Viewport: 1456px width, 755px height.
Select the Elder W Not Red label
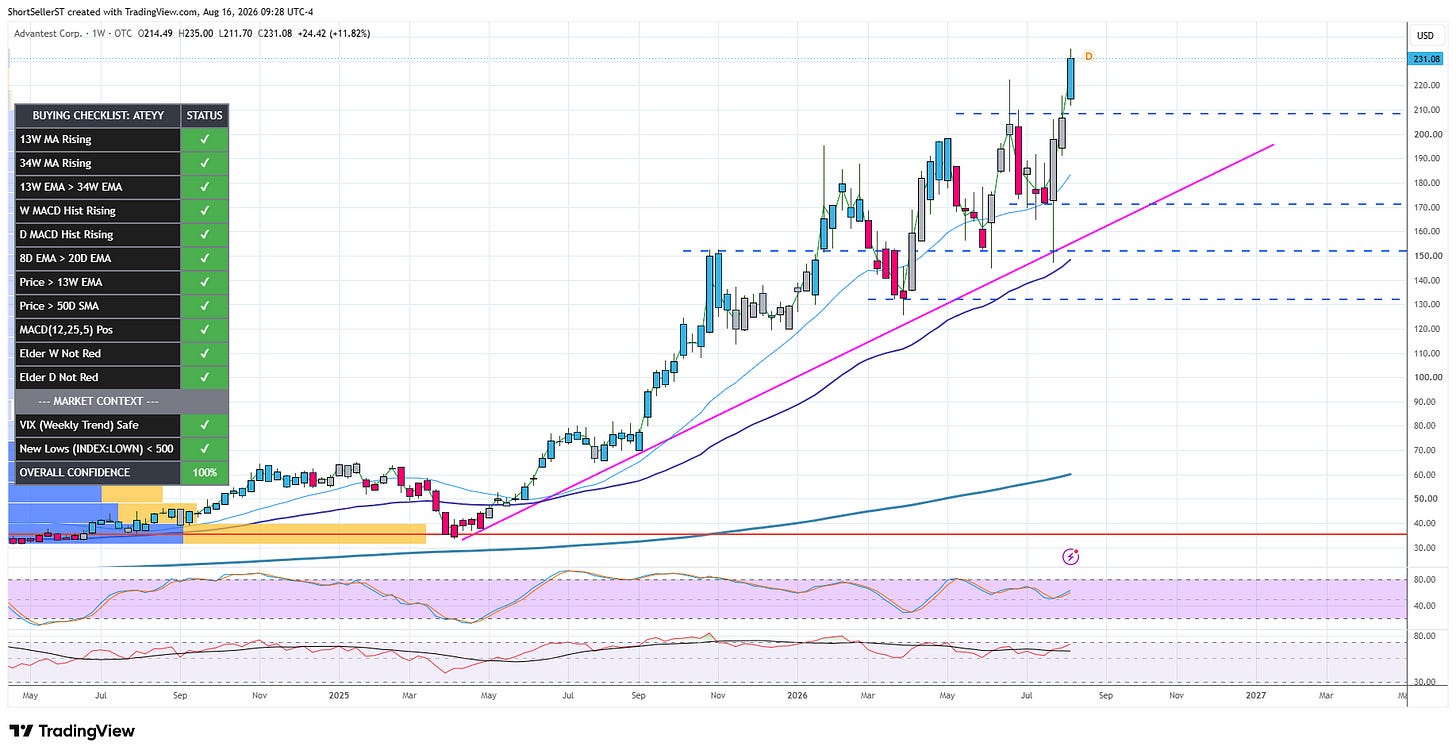60,354
